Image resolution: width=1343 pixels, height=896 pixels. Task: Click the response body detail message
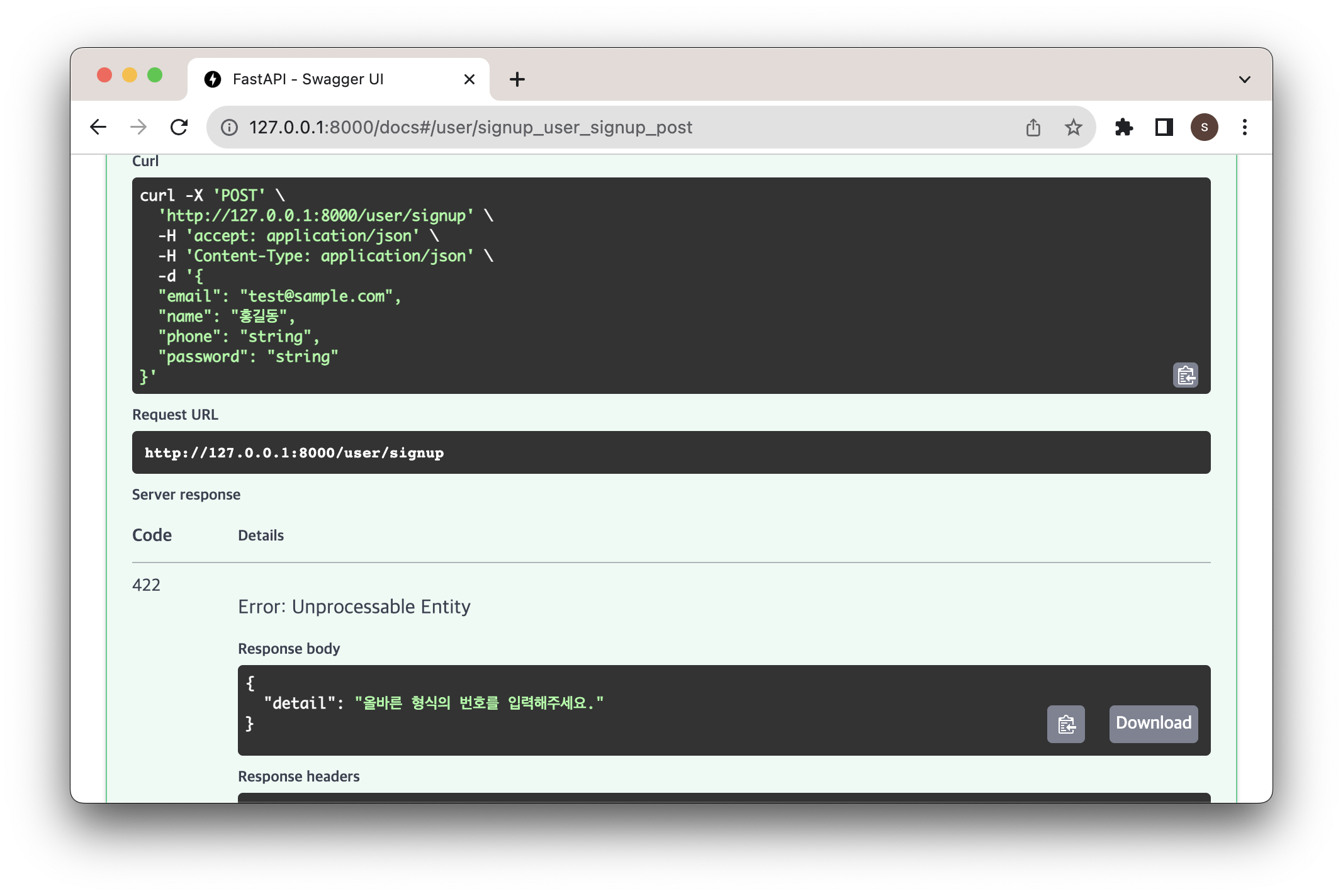point(478,703)
